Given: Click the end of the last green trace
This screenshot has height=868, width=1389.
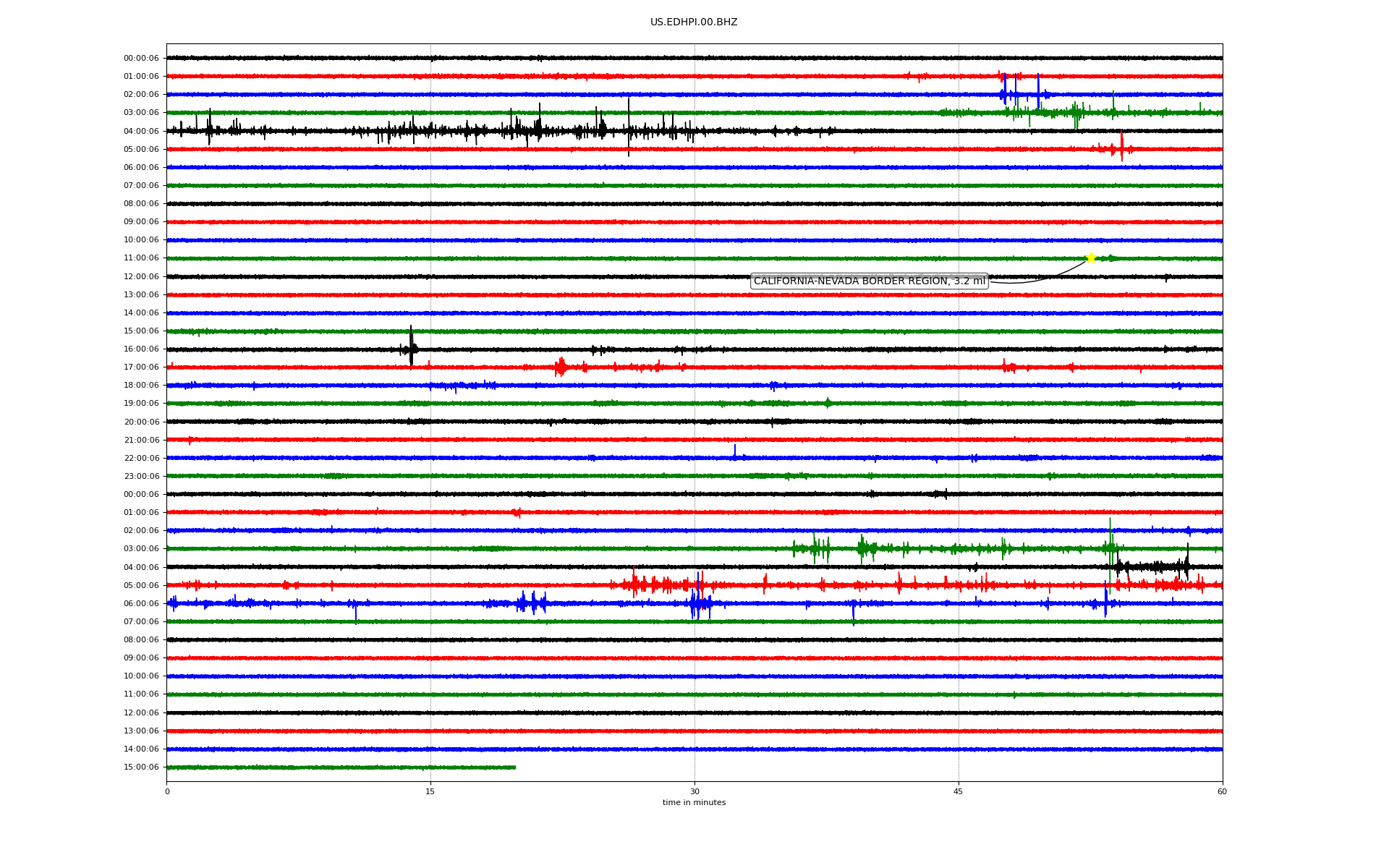Looking at the screenshot, I should click(x=515, y=767).
